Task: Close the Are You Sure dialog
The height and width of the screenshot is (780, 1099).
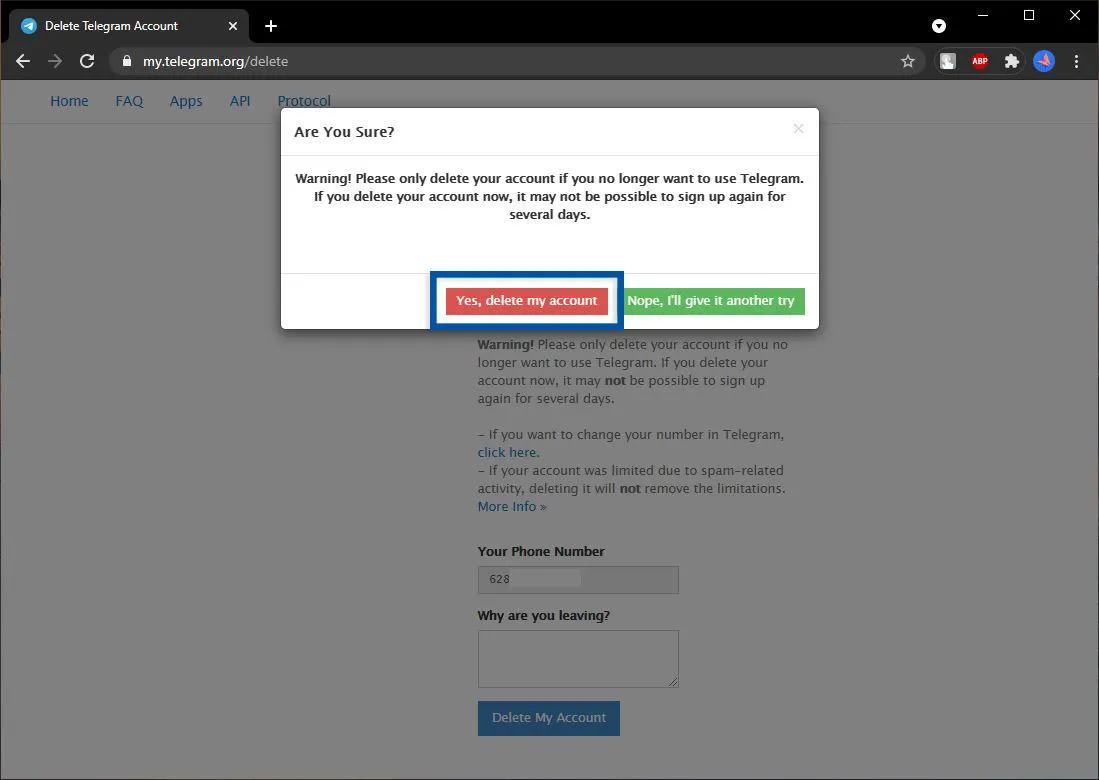Action: click(798, 129)
